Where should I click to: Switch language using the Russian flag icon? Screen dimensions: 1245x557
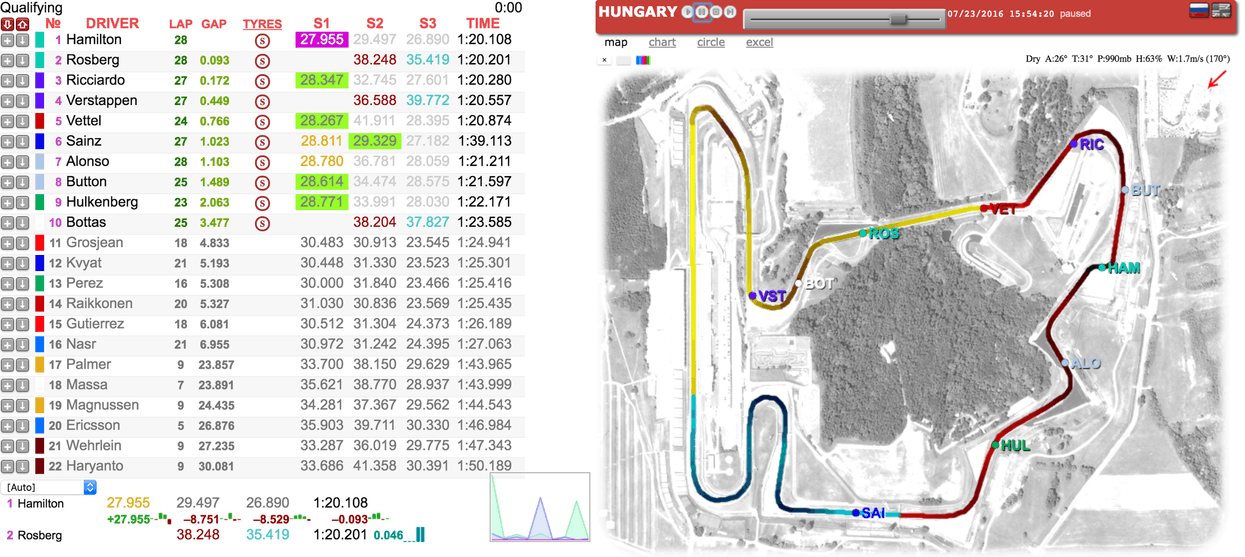1197,11
